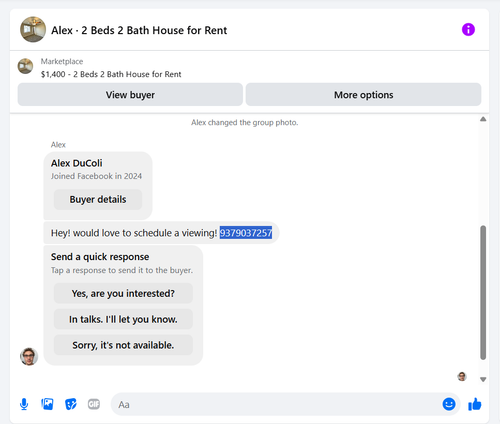
Task: Open conversation information with the purple info icon
Action: click(x=468, y=30)
